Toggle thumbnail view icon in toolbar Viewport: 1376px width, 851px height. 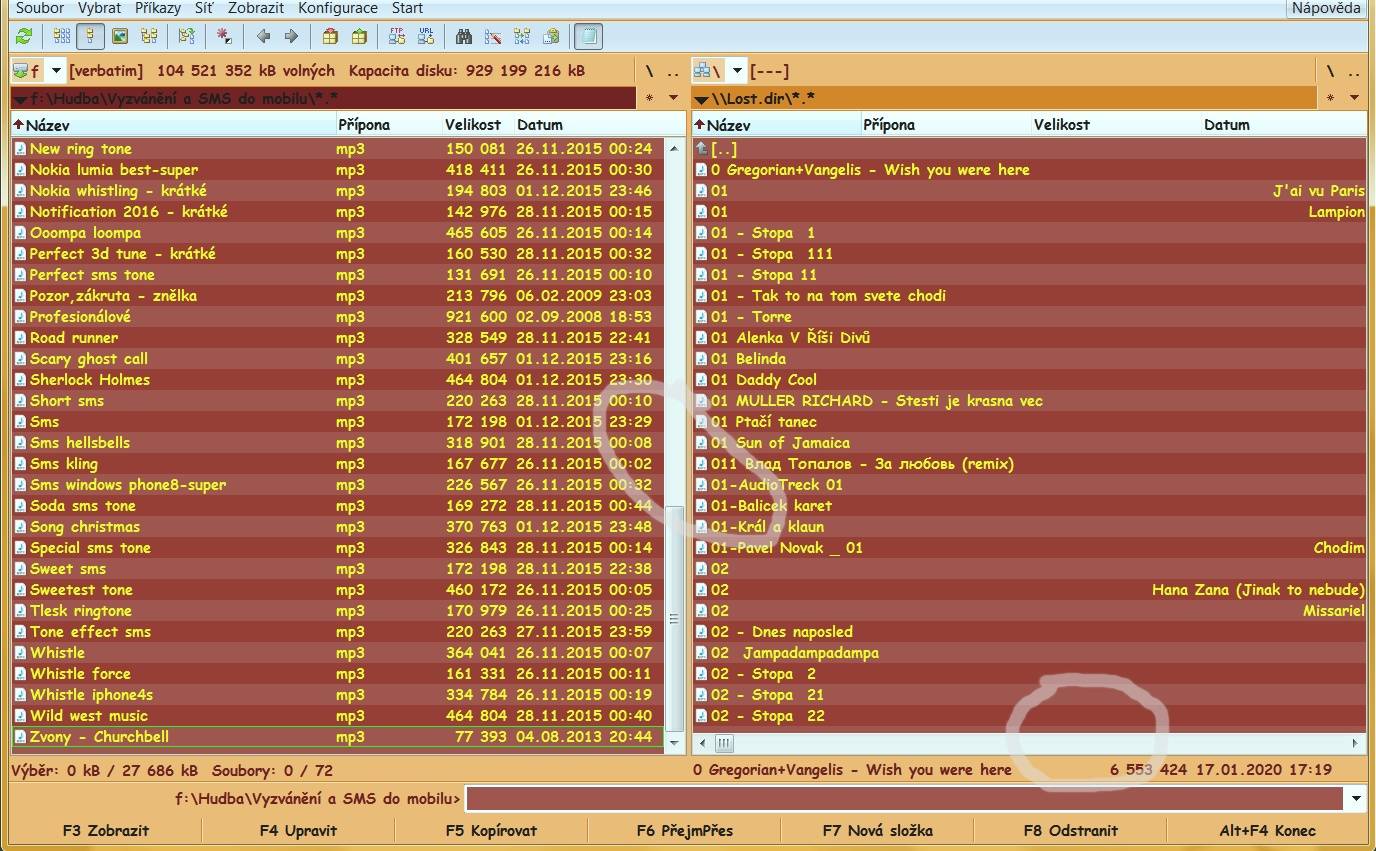coord(120,37)
